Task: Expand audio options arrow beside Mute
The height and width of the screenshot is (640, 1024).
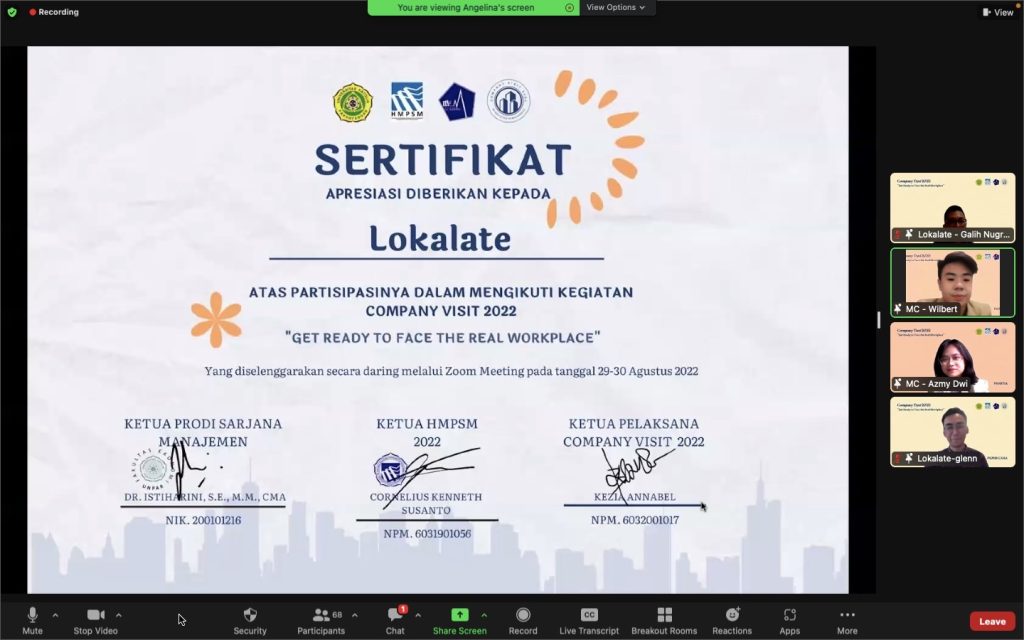Action: (x=55, y=615)
